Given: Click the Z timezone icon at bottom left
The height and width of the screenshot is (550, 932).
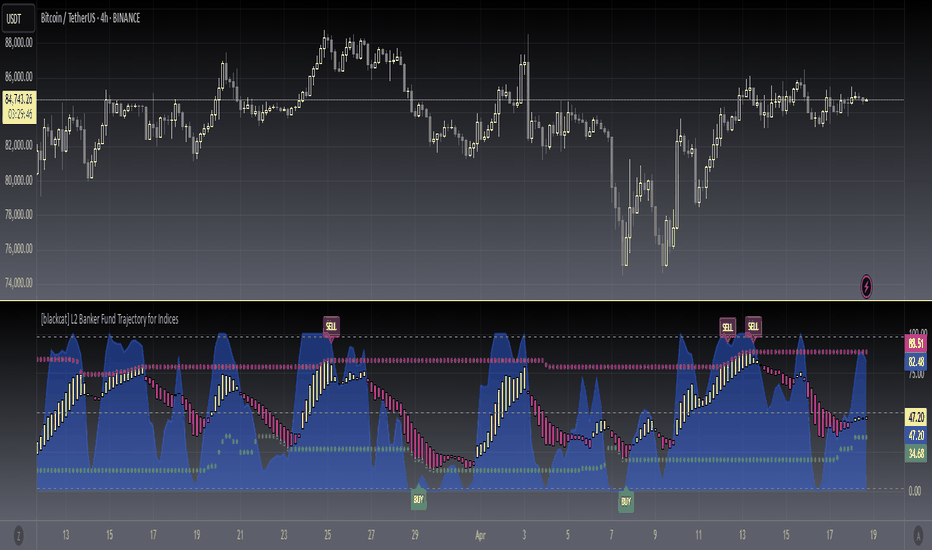Looking at the screenshot, I should [x=18, y=536].
